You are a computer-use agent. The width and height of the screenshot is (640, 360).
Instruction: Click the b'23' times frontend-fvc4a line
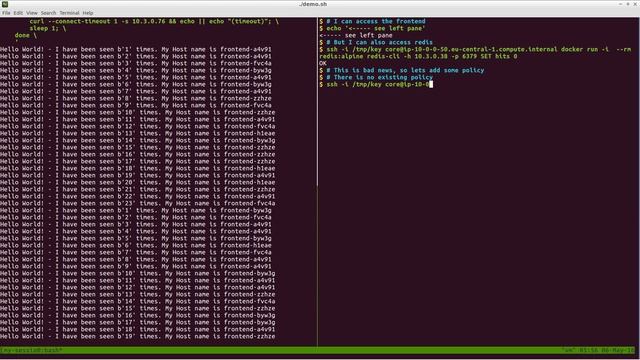pyautogui.click(x=138, y=203)
